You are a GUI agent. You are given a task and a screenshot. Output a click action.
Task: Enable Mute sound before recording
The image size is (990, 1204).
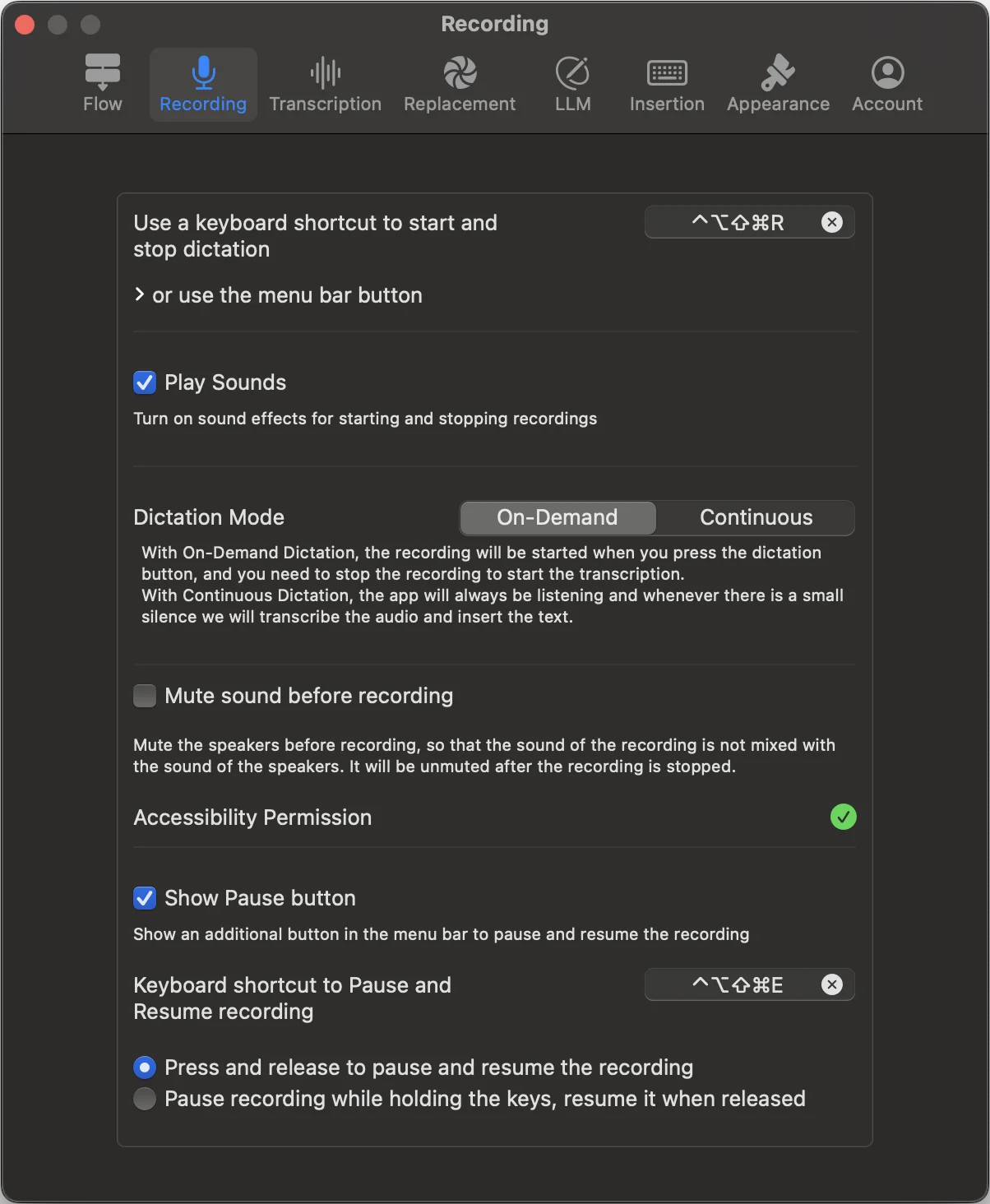point(145,696)
